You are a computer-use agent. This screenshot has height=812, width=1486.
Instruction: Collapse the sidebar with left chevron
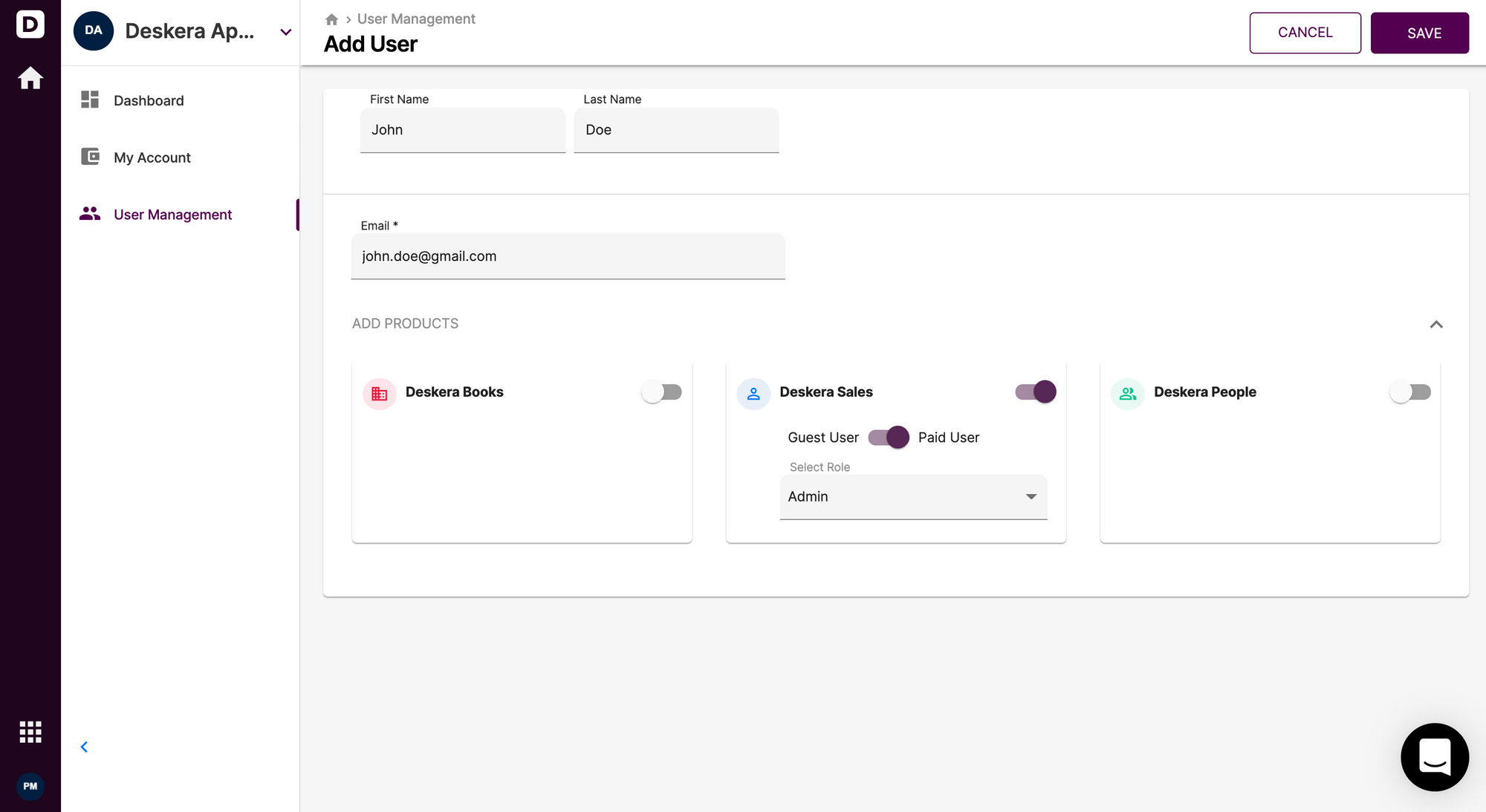tap(84, 747)
